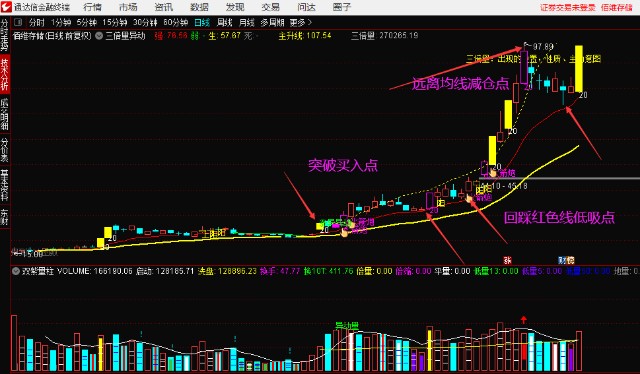The width and height of the screenshot is (640, 374).
Task: Click the 低量13: 0.00 readout
Action: (496, 271)
